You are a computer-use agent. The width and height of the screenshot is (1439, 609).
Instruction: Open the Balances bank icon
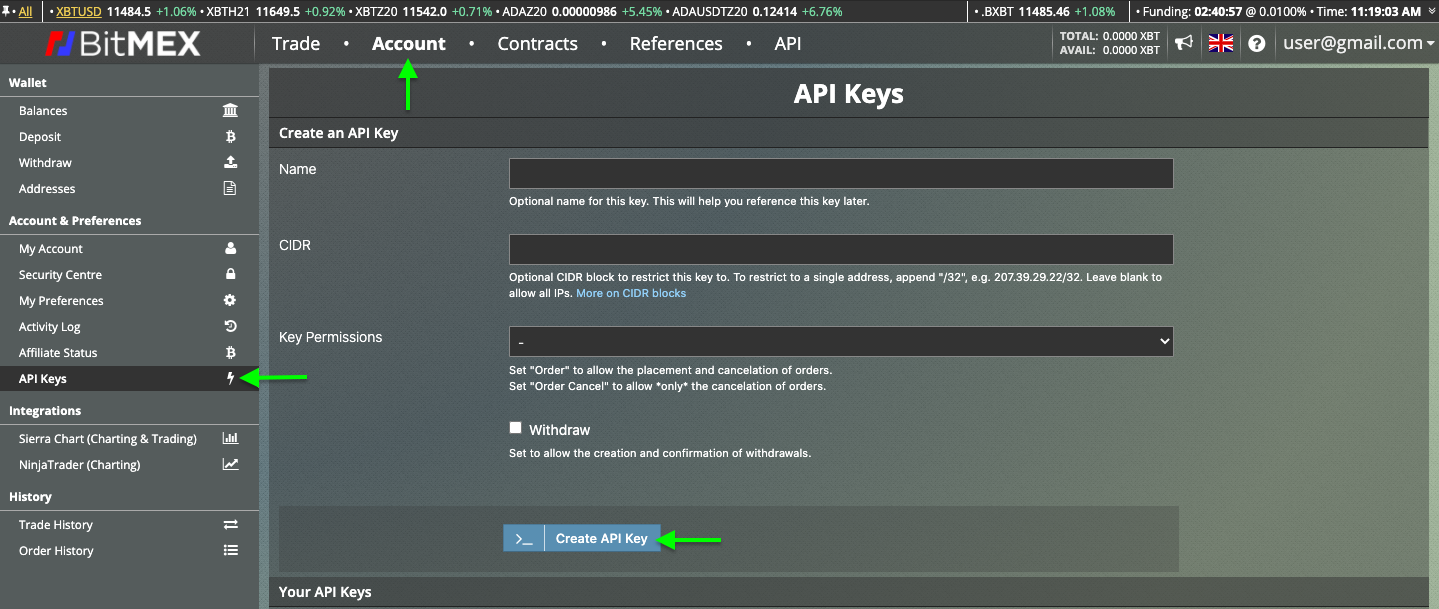click(x=230, y=111)
